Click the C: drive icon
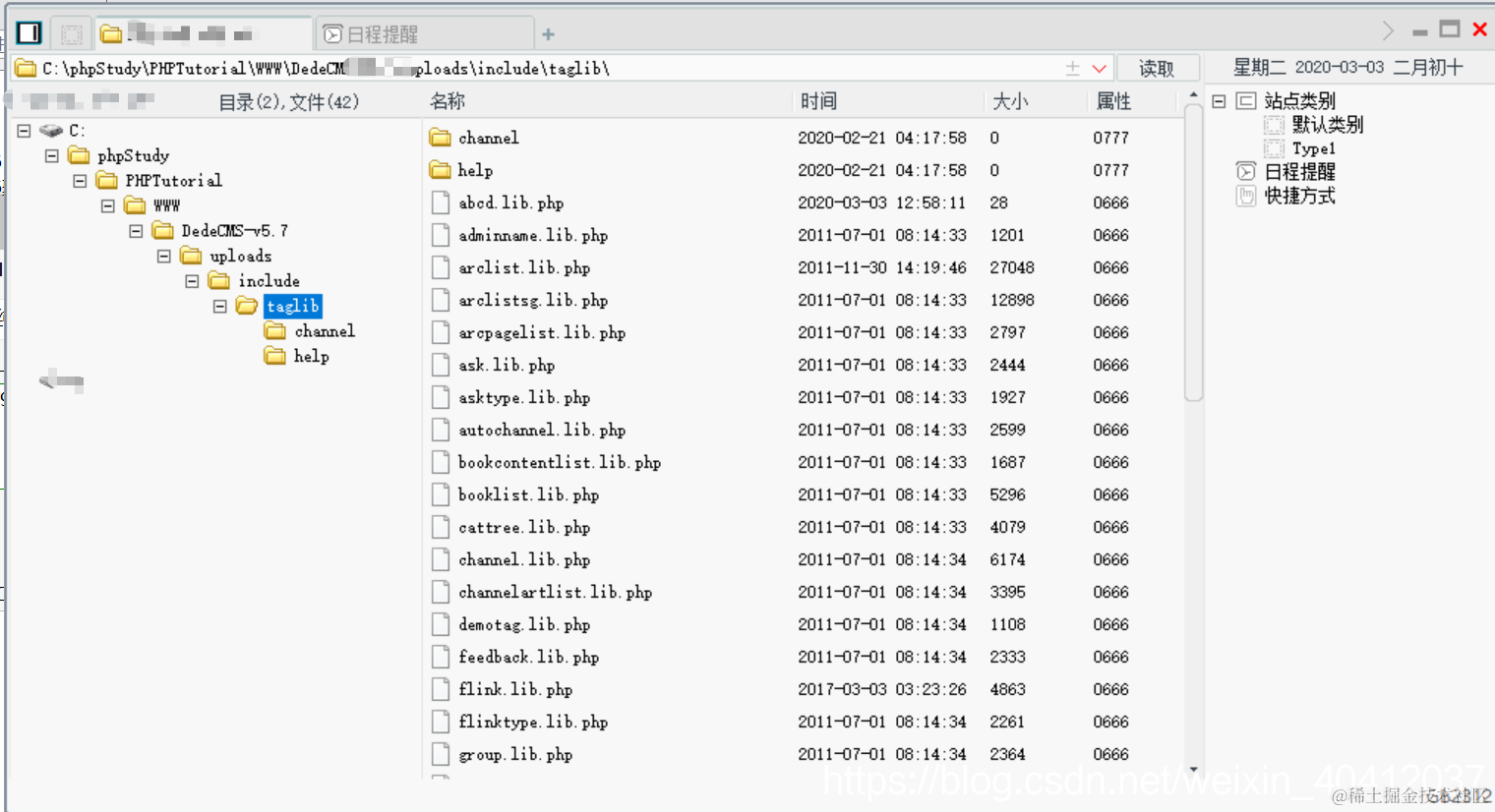The width and height of the screenshot is (1495, 812). [51, 130]
